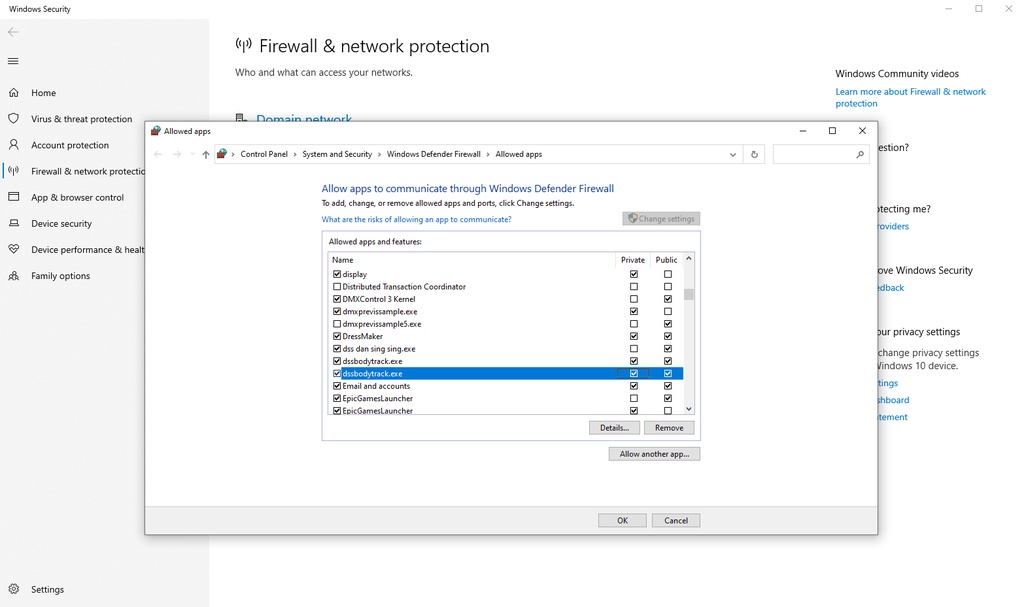Image resolution: width=1024 pixels, height=607 pixels.
Task: Uncheck the DressMaker app checkbox
Action: click(337, 336)
